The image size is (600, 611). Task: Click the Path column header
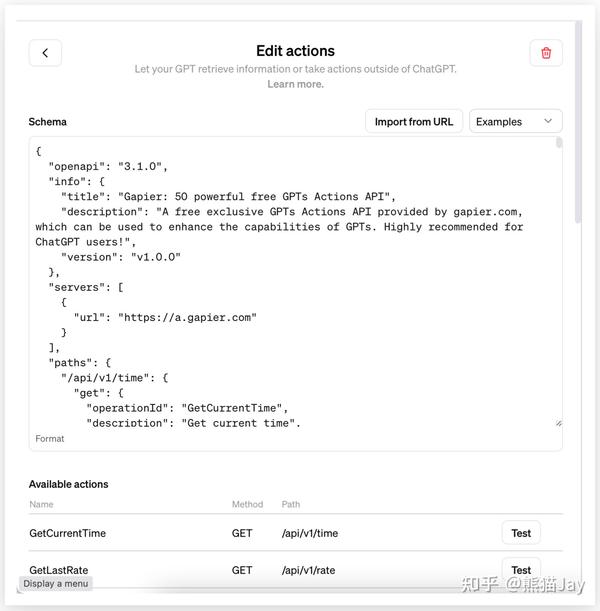[291, 505]
